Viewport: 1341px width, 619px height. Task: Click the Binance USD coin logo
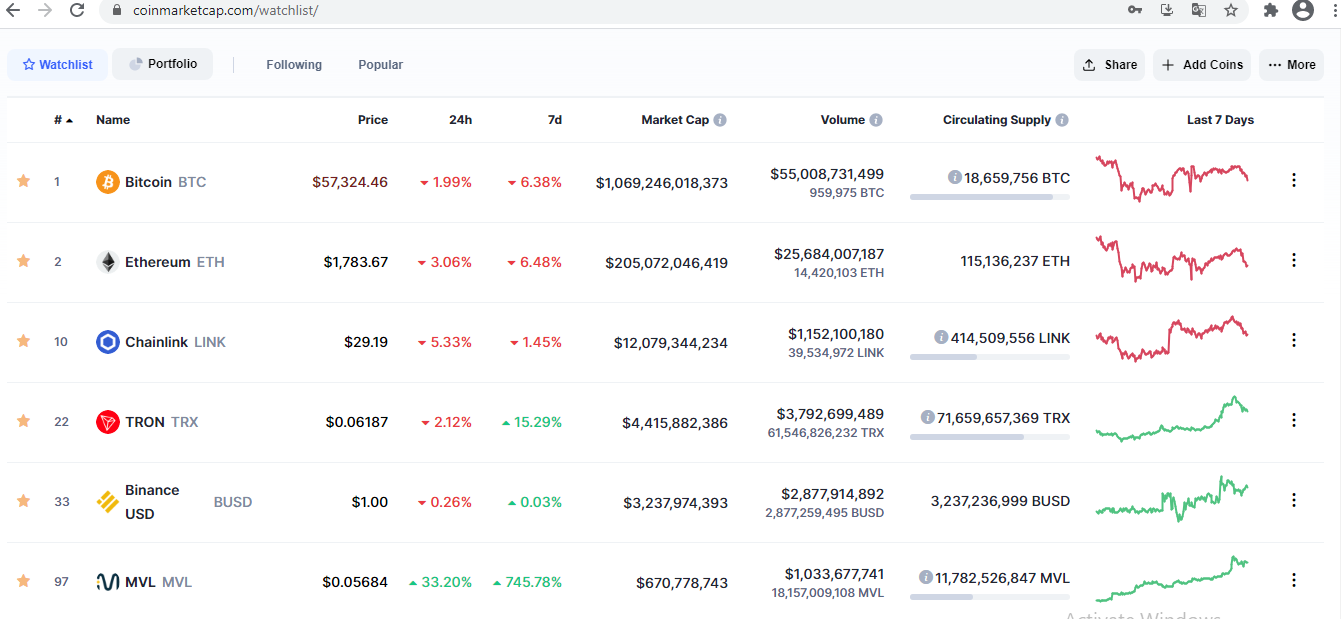coord(108,502)
